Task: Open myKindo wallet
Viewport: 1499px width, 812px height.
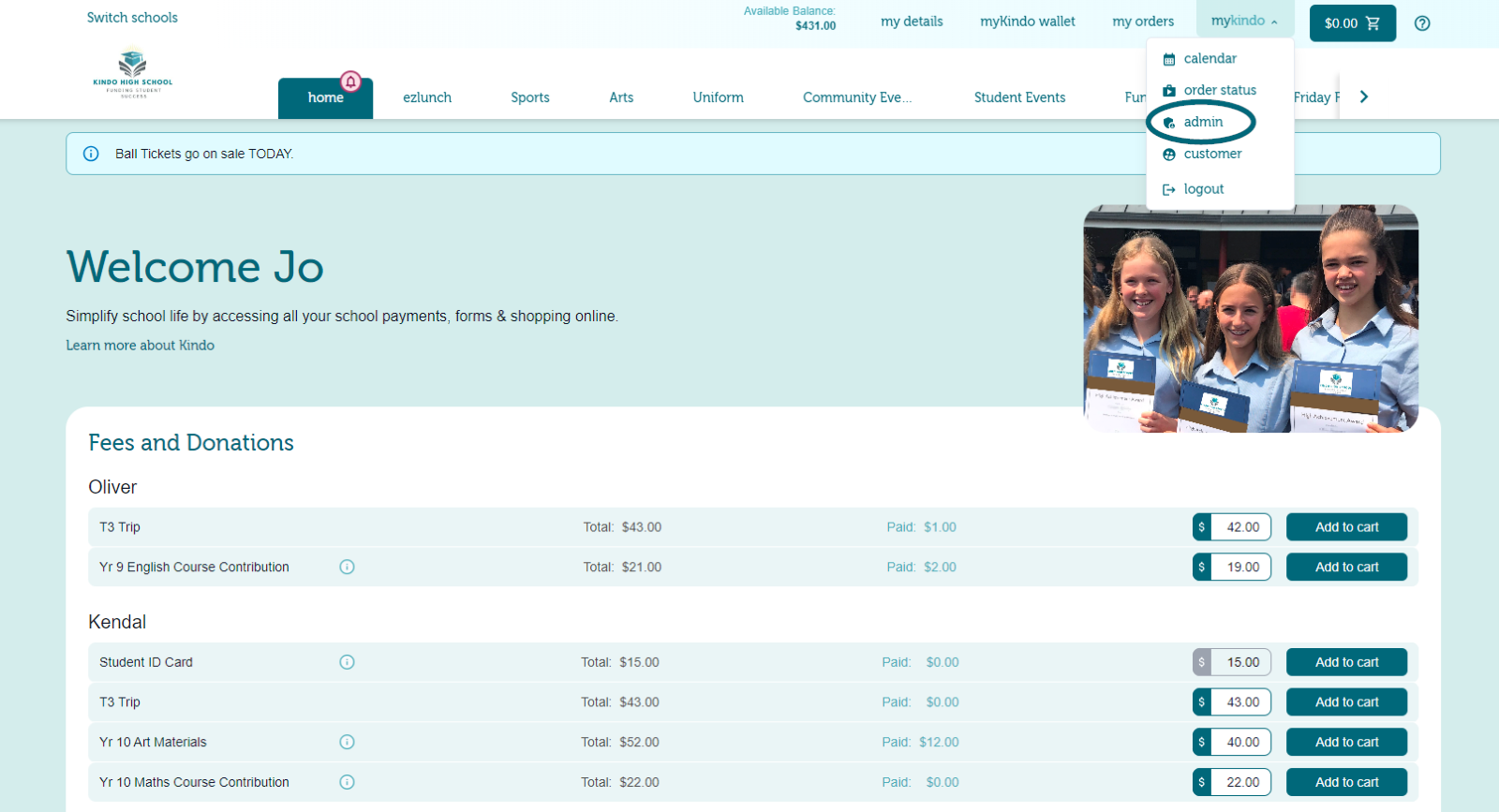Action: tap(1028, 22)
